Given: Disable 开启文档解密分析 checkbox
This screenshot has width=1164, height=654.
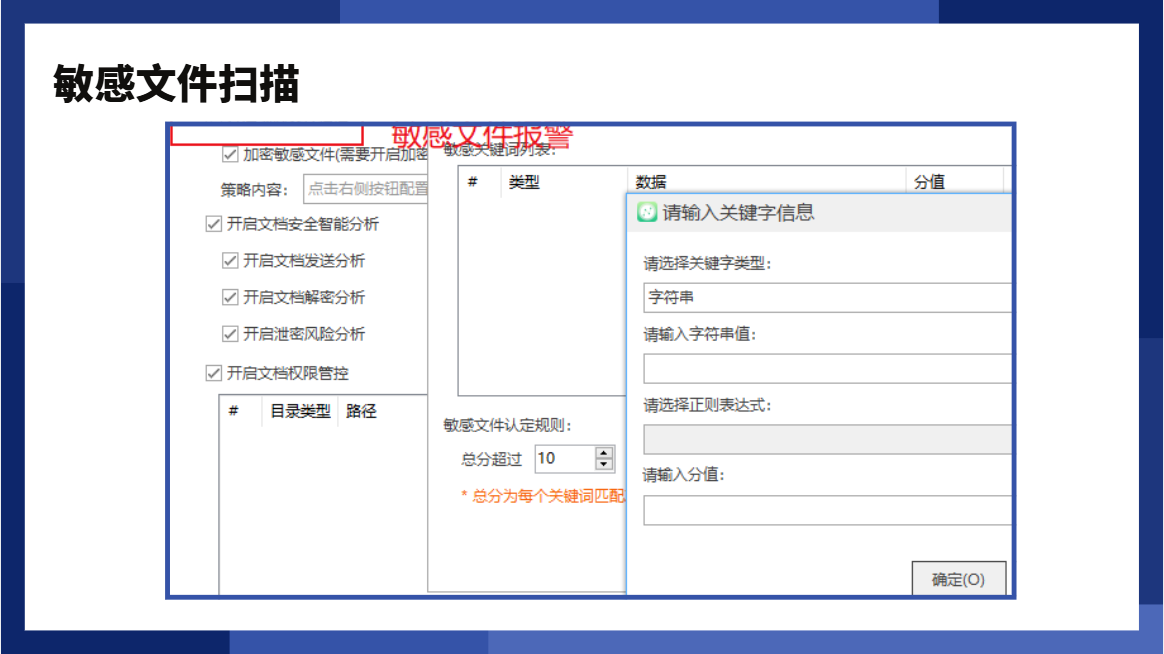Looking at the screenshot, I should tap(229, 297).
